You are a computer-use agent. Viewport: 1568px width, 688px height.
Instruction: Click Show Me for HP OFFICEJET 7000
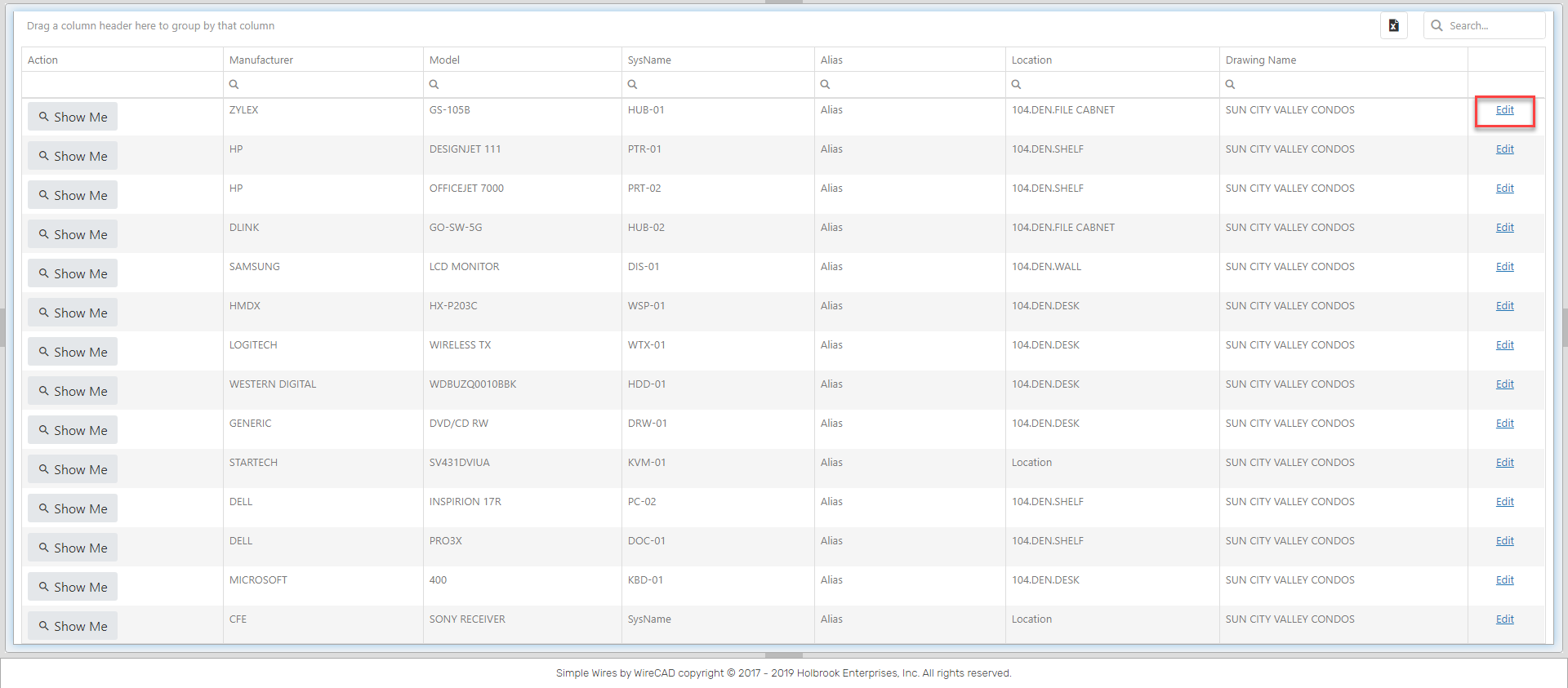point(73,195)
